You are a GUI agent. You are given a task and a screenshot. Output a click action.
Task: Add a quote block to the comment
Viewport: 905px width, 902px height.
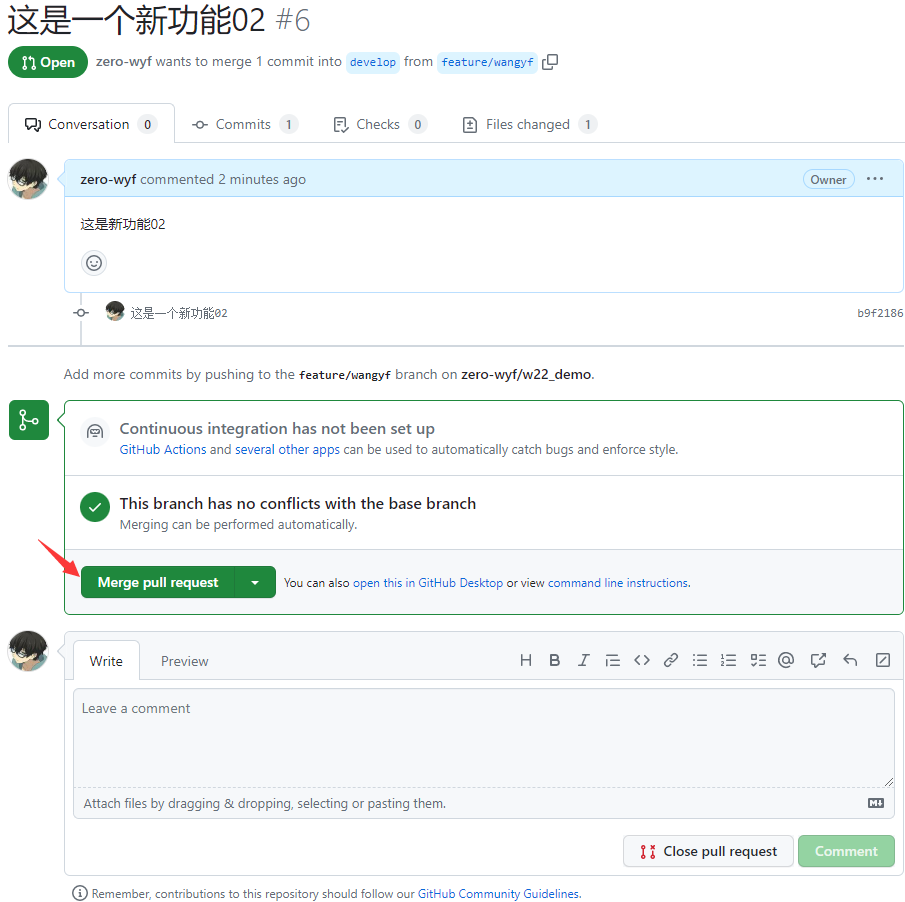click(x=613, y=660)
